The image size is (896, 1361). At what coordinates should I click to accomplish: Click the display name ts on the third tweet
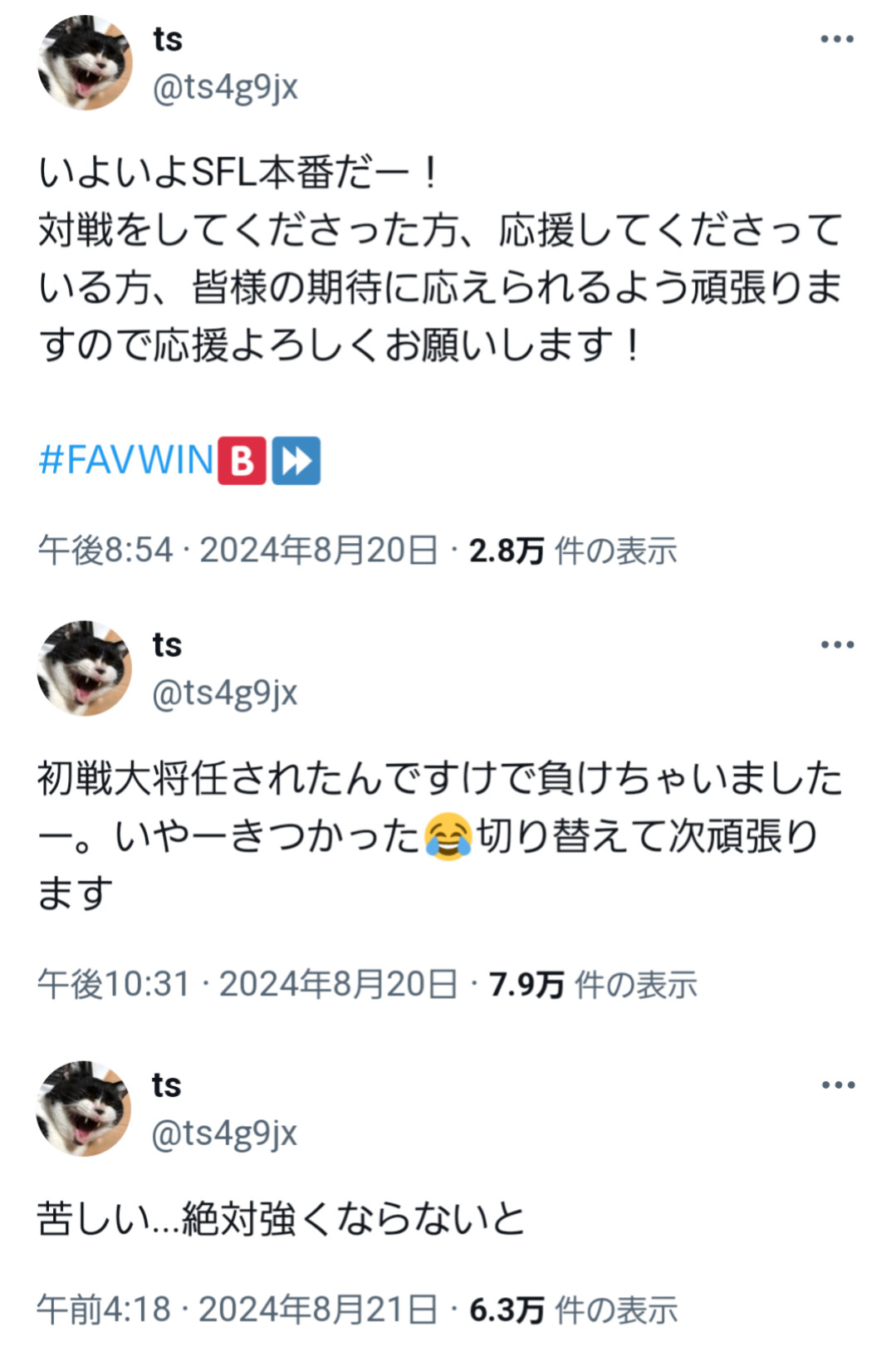point(167,1084)
